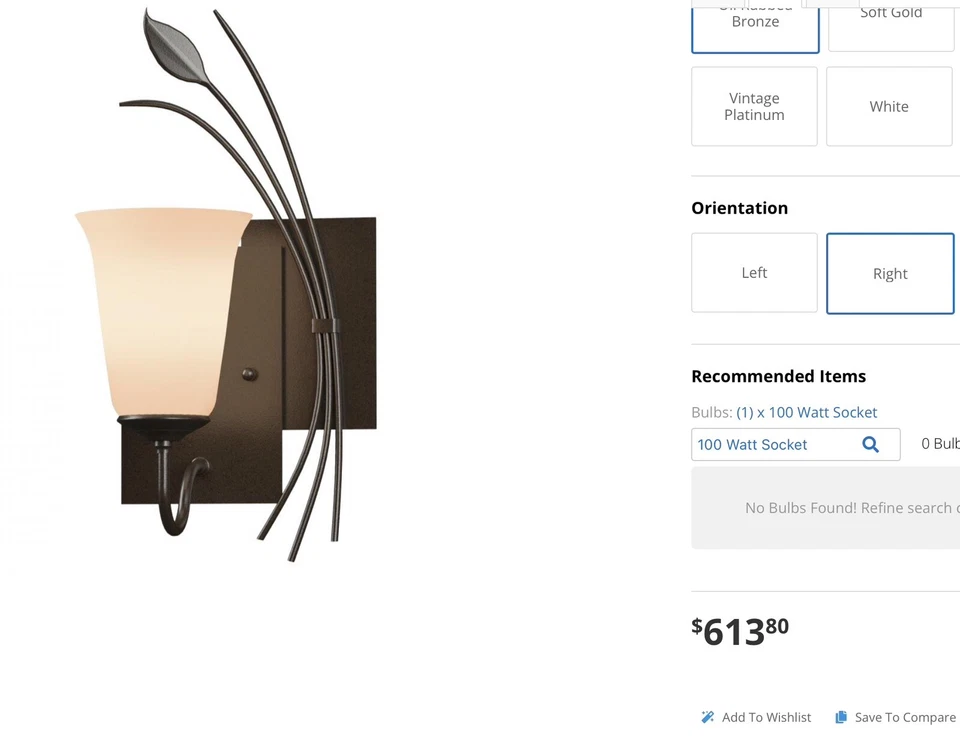Open the (1) x 100 Watt Socket link
960x742 pixels.
pyautogui.click(x=806, y=412)
